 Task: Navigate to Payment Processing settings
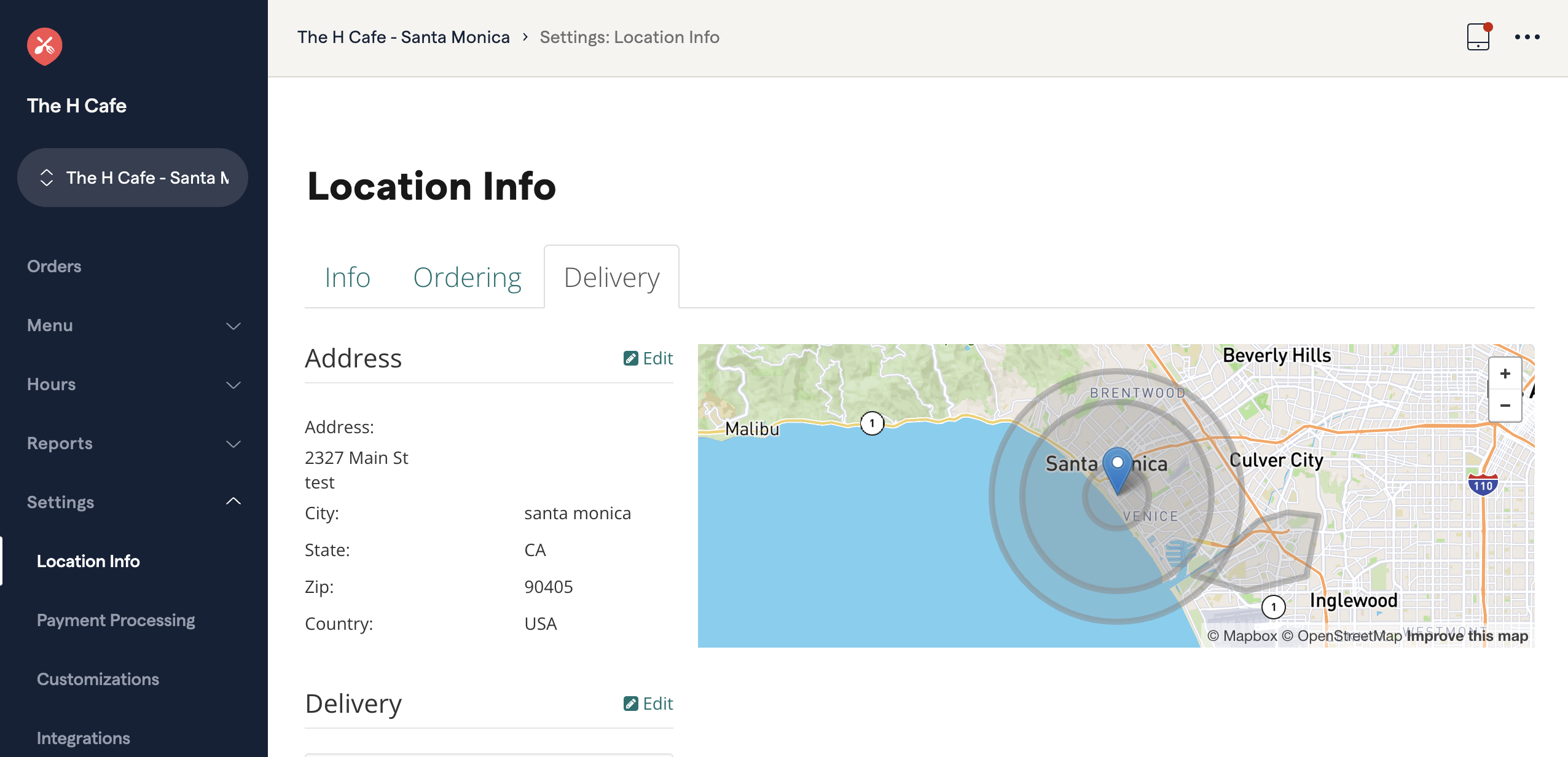coord(116,619)
